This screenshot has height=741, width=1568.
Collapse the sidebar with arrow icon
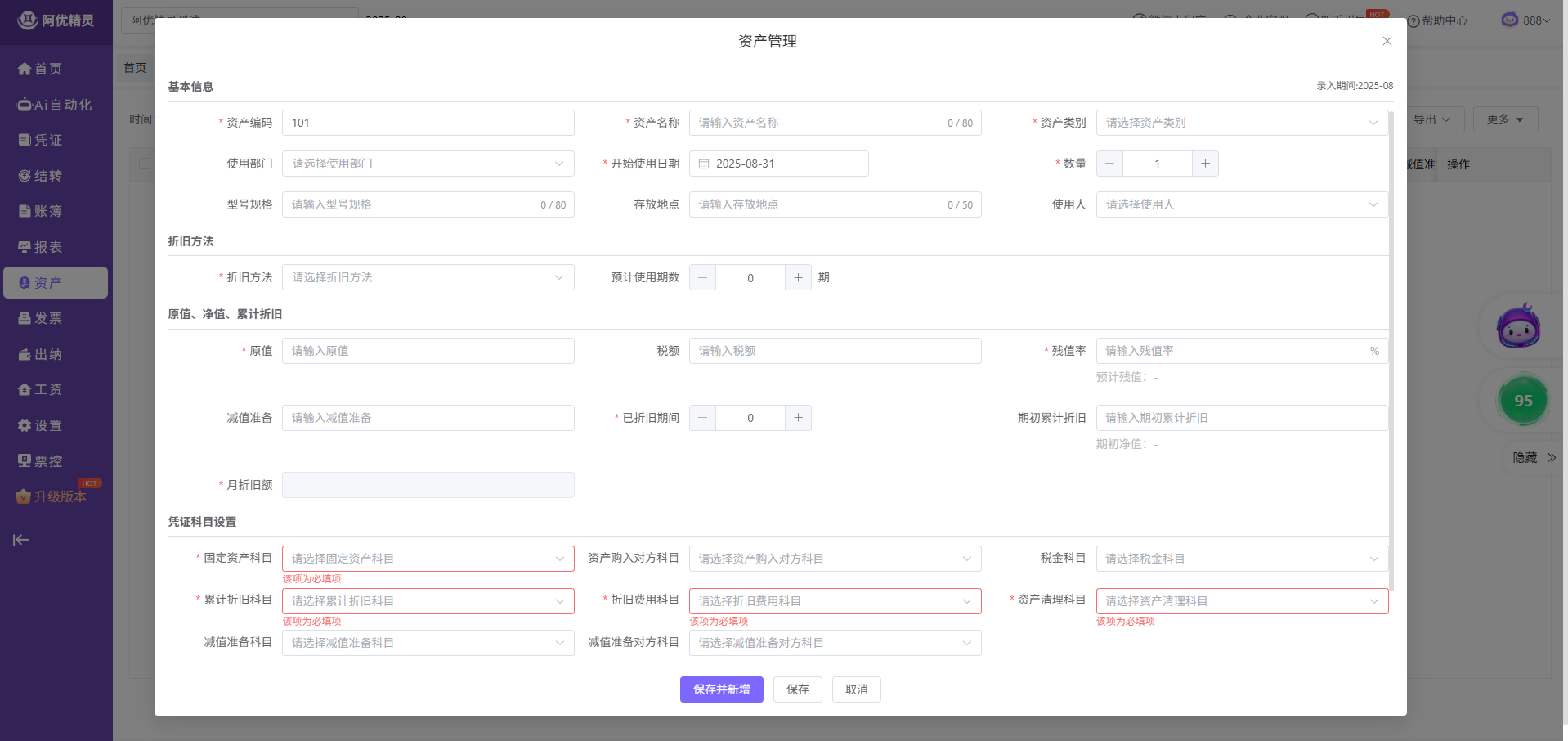tap(21, 540)
